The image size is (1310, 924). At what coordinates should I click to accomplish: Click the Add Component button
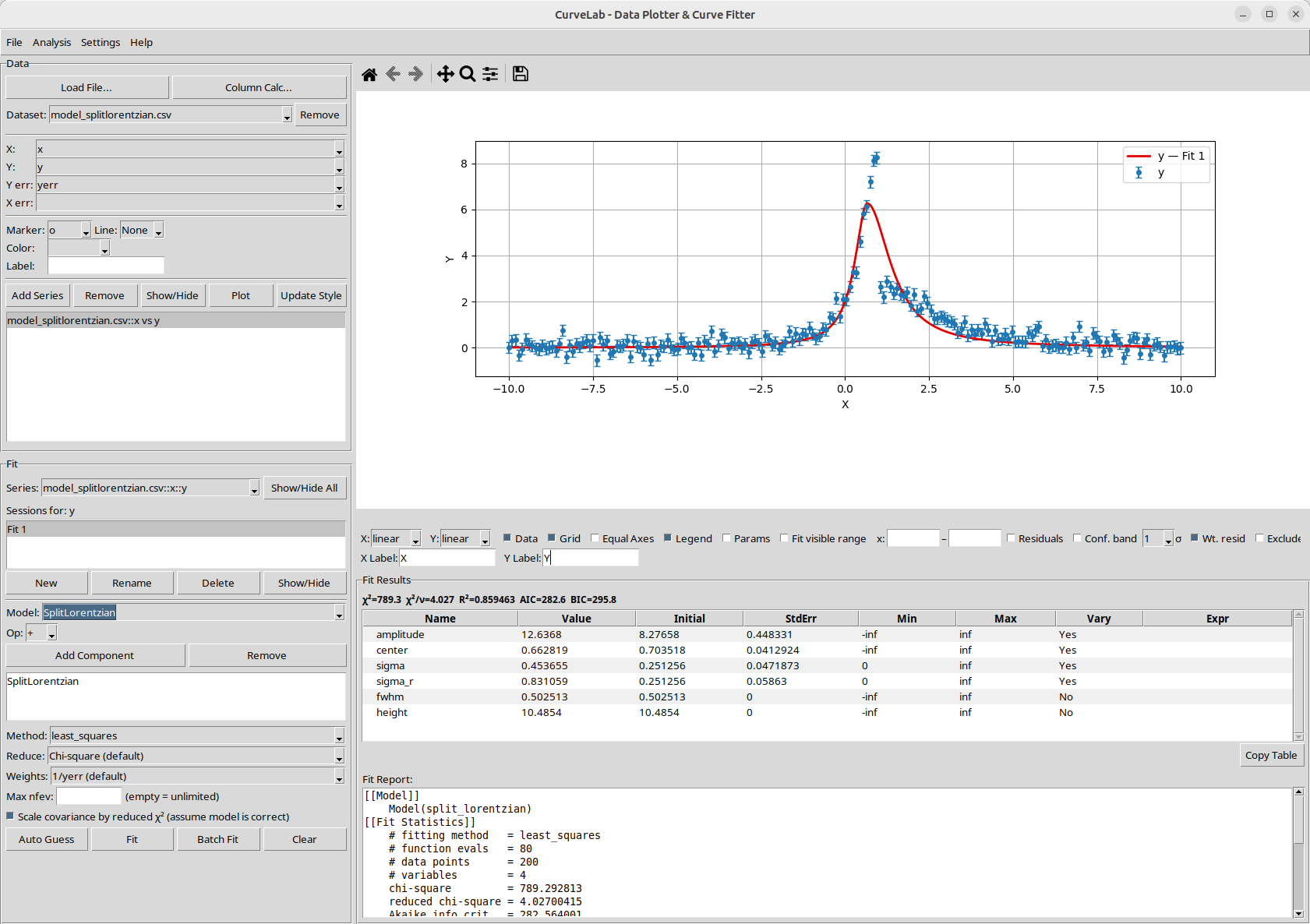coord(95,655)
